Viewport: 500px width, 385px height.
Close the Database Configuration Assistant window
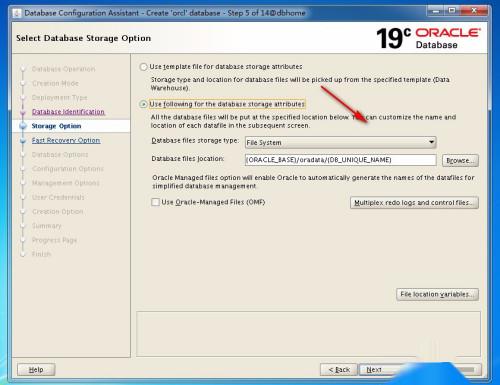point(474,11)
